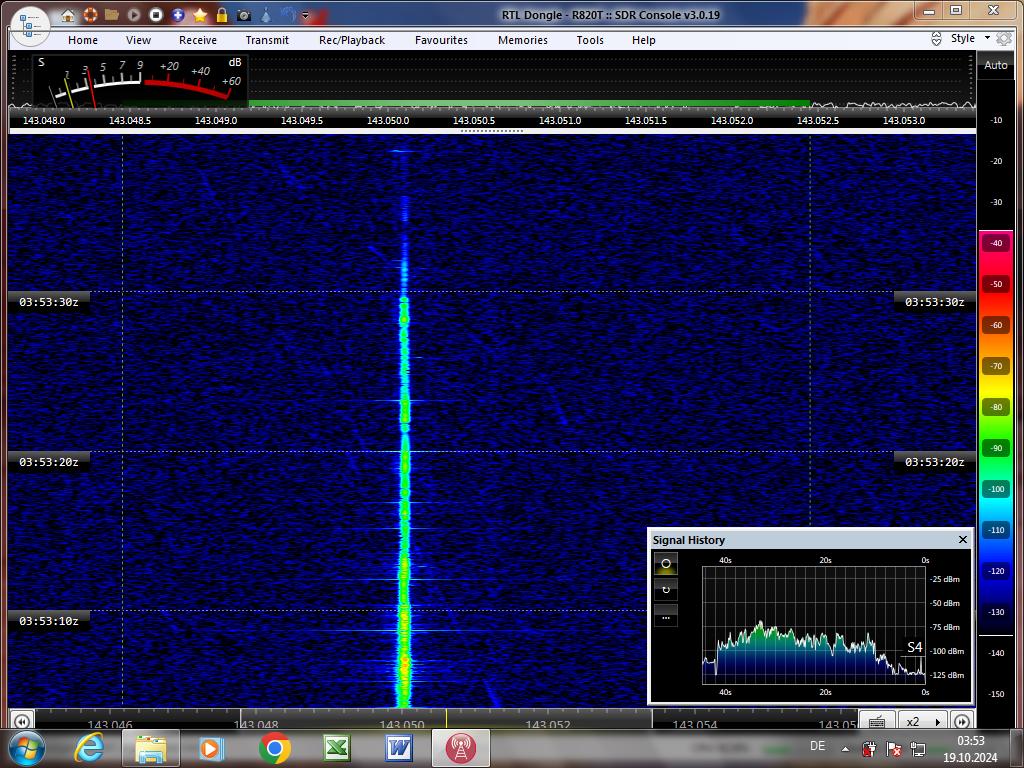Click the folder icon in quick toolbar
1024x768 pixels.
coord(112,14)
